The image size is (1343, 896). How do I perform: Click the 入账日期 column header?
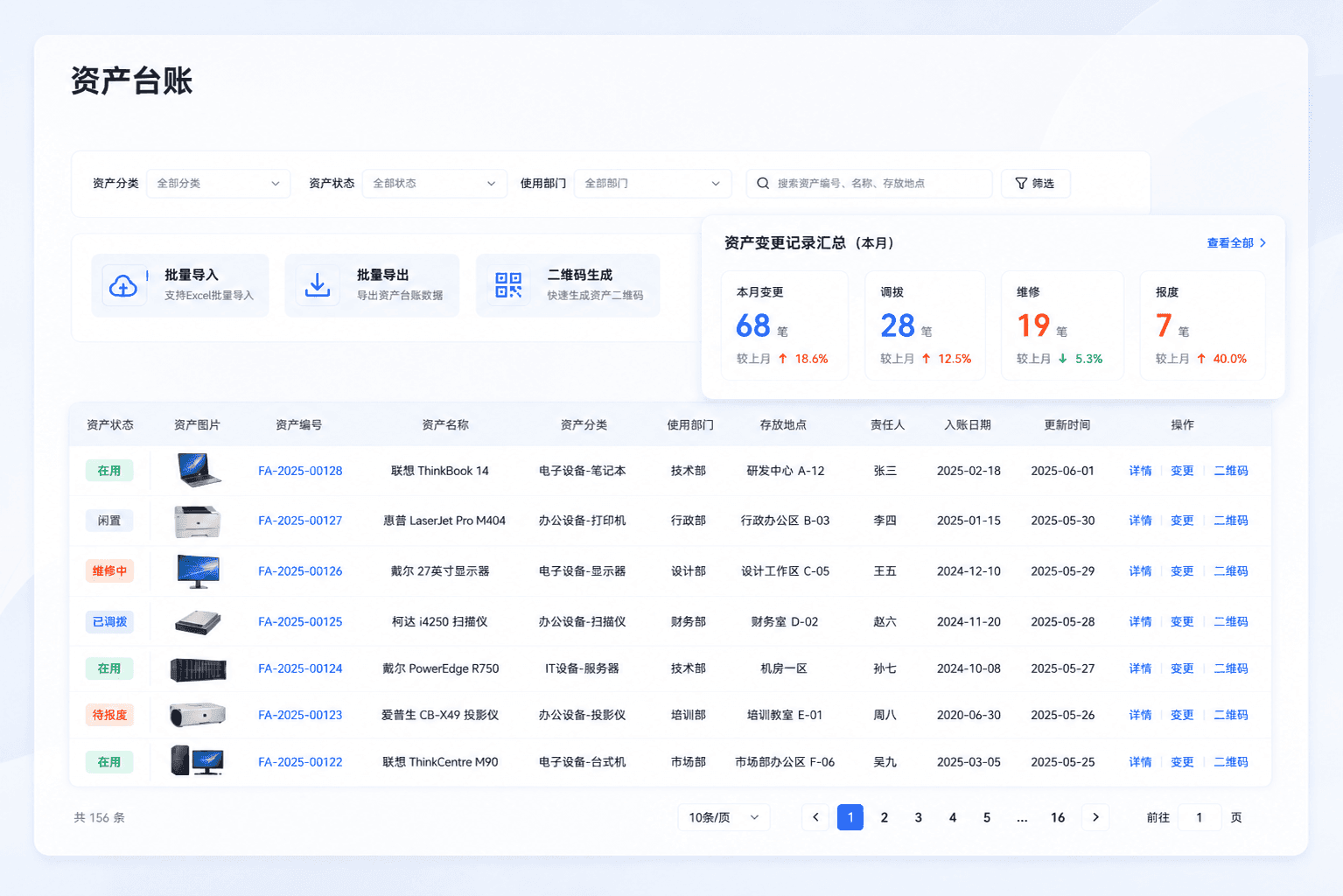(968, 425)
